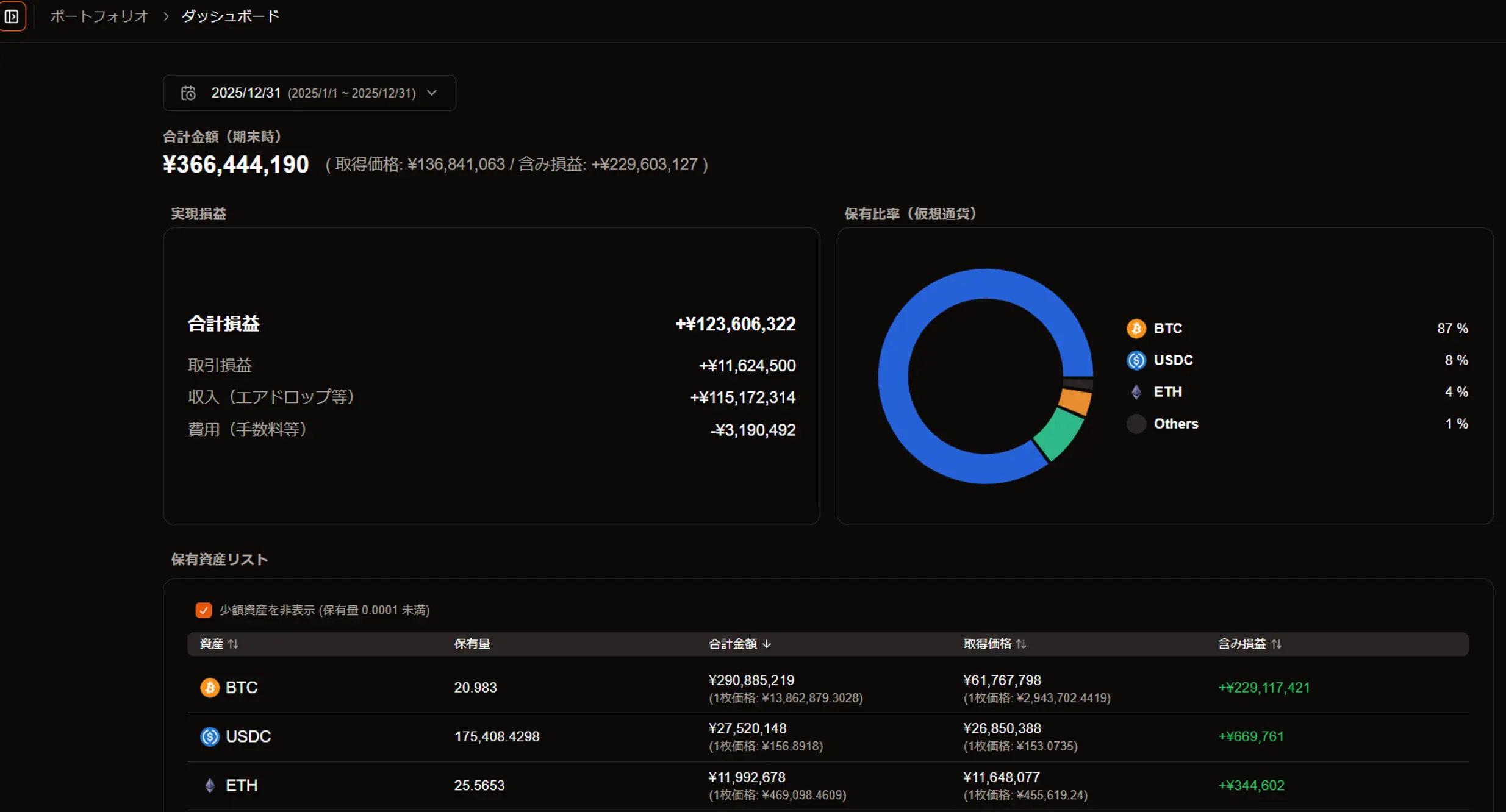Click the grey Others legend circle
The width and height of the screenshot is (1506, 812).
1136,424
